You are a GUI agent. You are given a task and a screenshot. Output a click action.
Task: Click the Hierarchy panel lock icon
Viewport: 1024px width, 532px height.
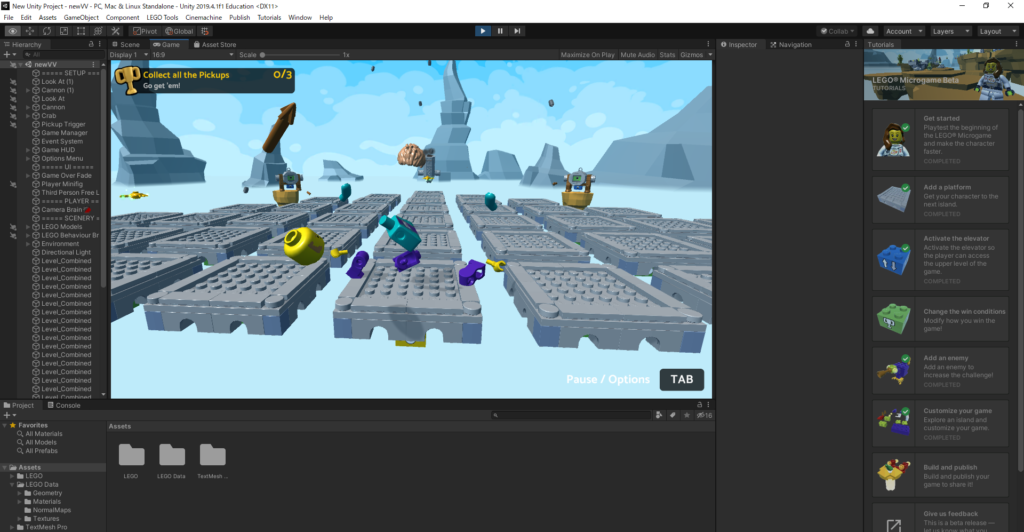[91, 44]
